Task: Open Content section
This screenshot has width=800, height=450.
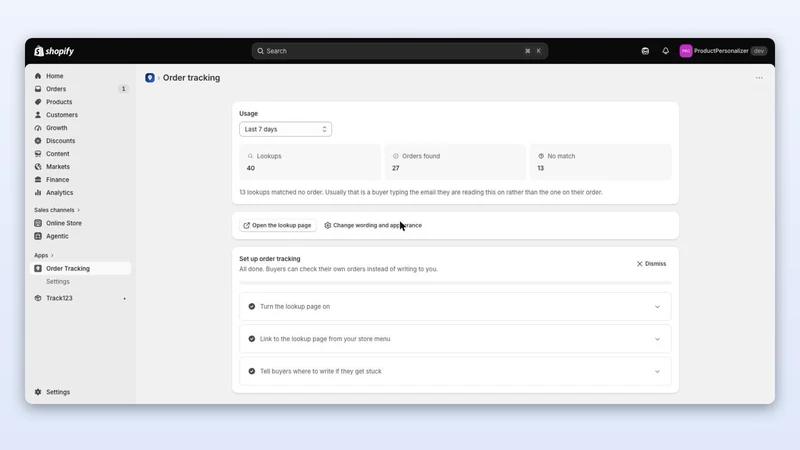Action: coord(58,154)
